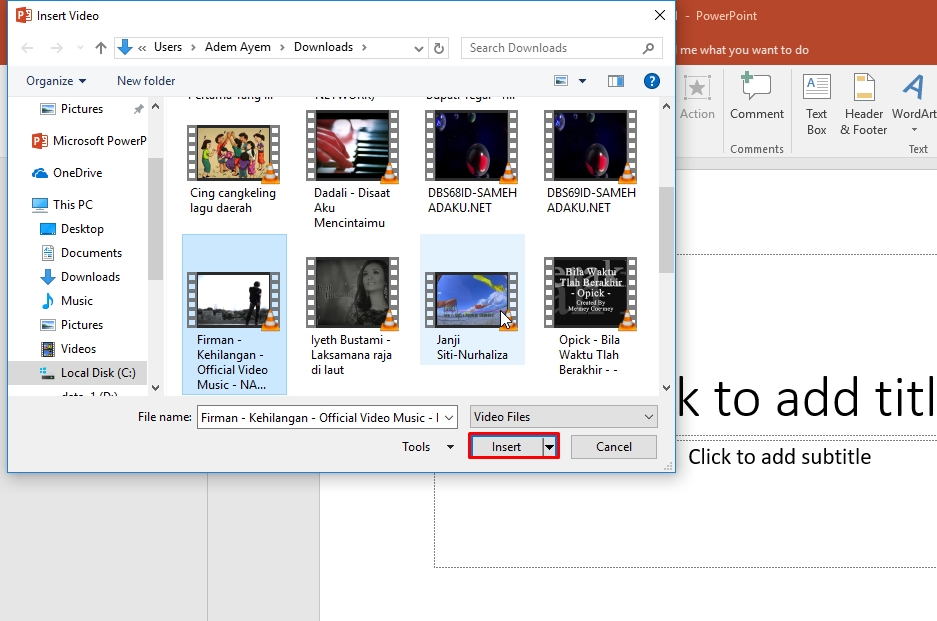This screenshot has height=621, width=937.
Task: Select DBS68ID-SAMEHADAKU.NET video file
Action: tap(472, 162)
